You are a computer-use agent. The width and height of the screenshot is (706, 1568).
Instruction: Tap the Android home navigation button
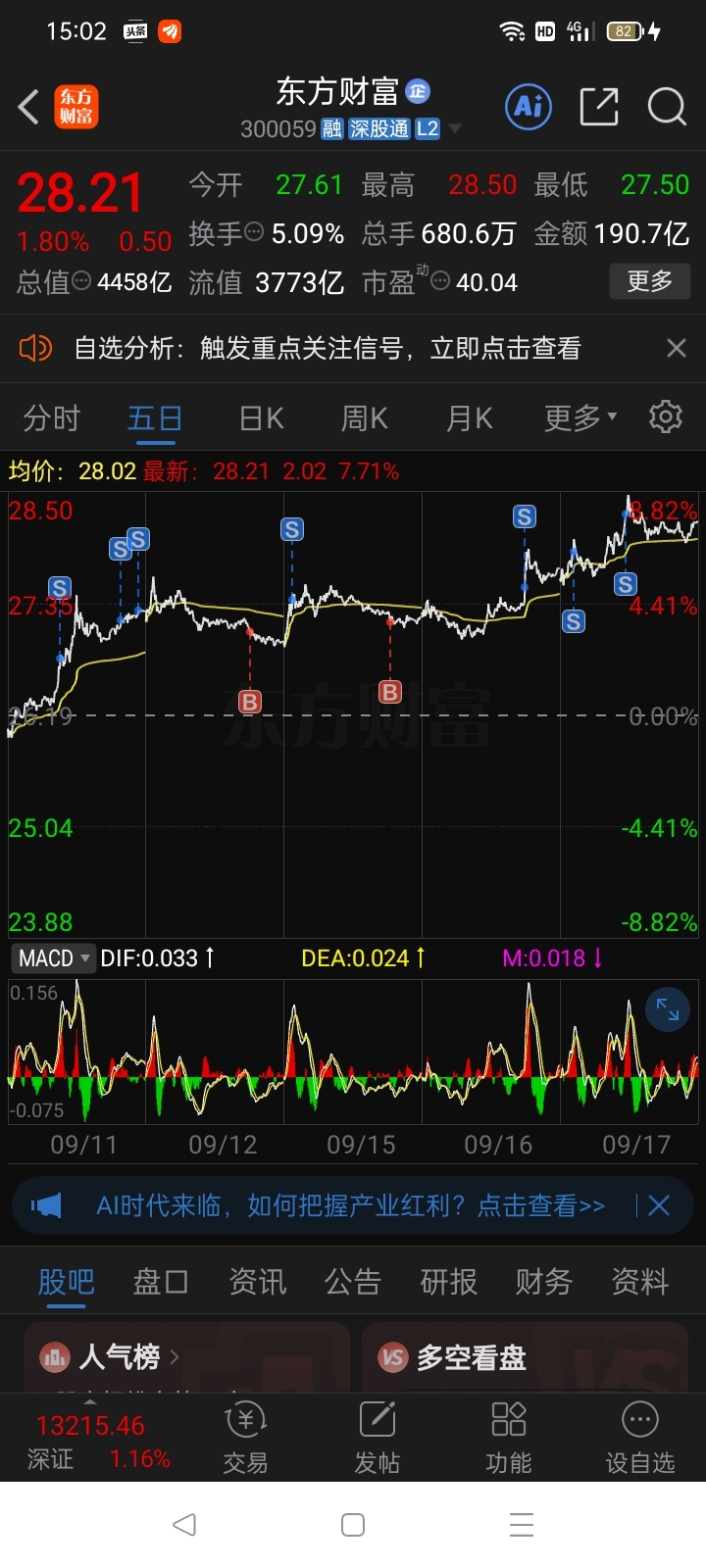click(x=353, y=1524)
